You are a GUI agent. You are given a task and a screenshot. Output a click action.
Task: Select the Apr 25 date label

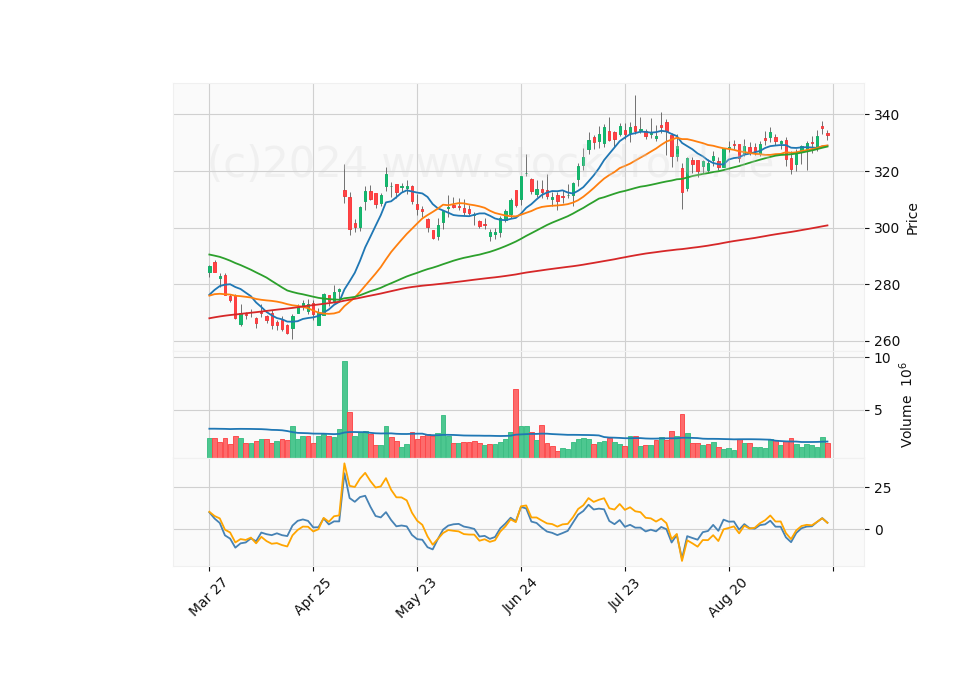(x=312, y=596)
